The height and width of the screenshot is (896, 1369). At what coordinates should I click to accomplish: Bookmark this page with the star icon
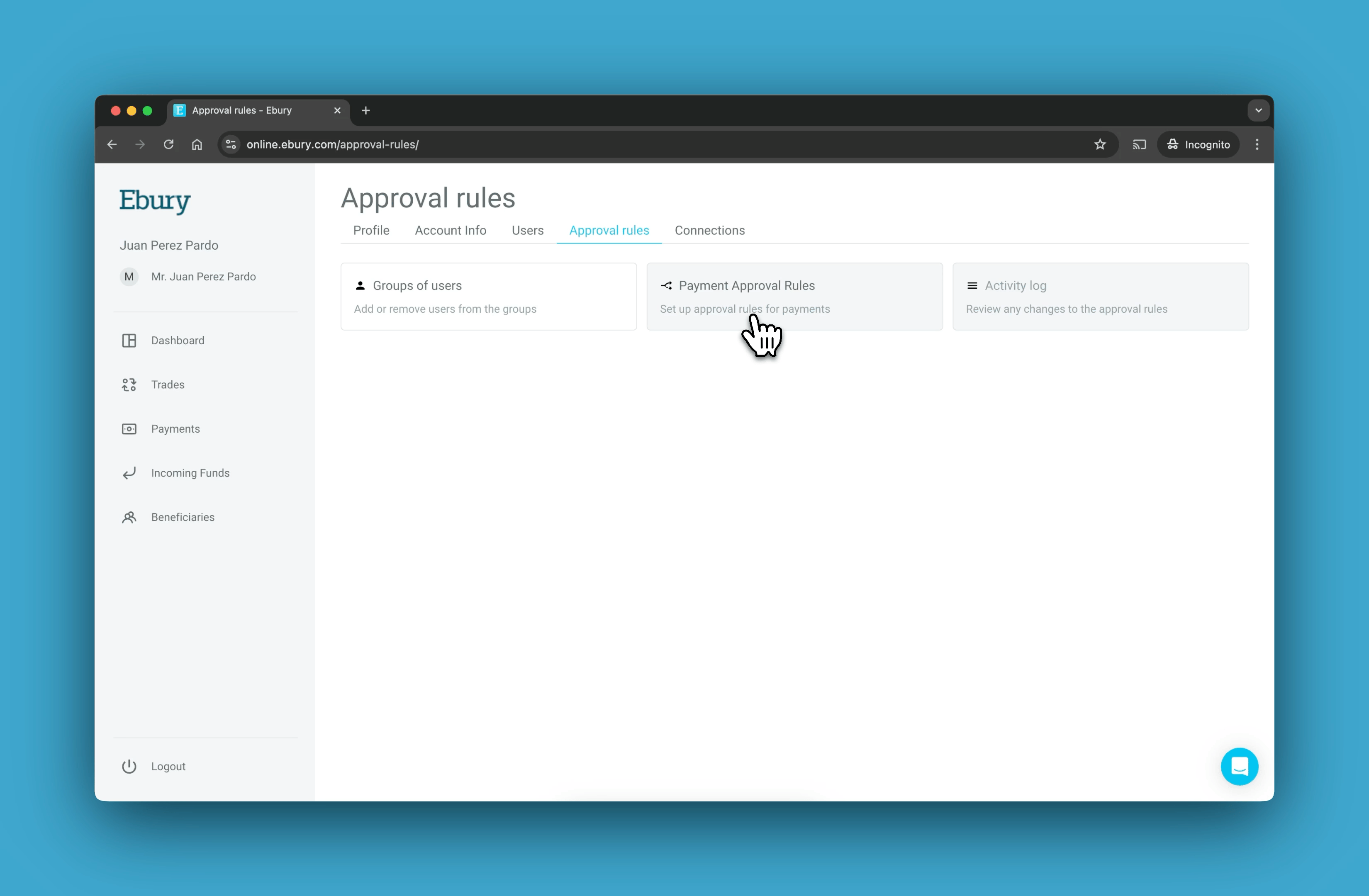click(x=1100, y=144)
